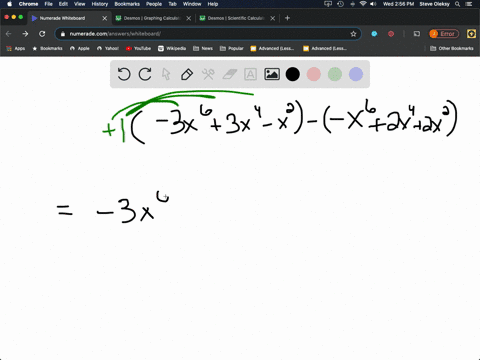This screenshot has height=360, width=480.
Task: Open the File menu
Action: pyautogui.click(x=49, y=4)
